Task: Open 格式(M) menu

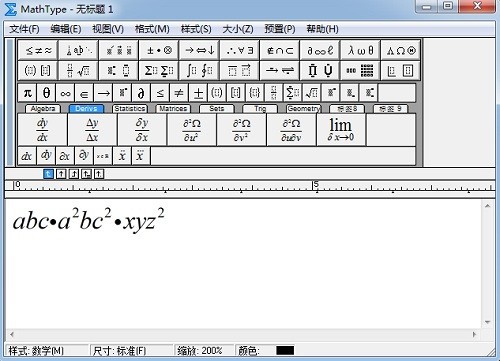Action: (152, 29)
